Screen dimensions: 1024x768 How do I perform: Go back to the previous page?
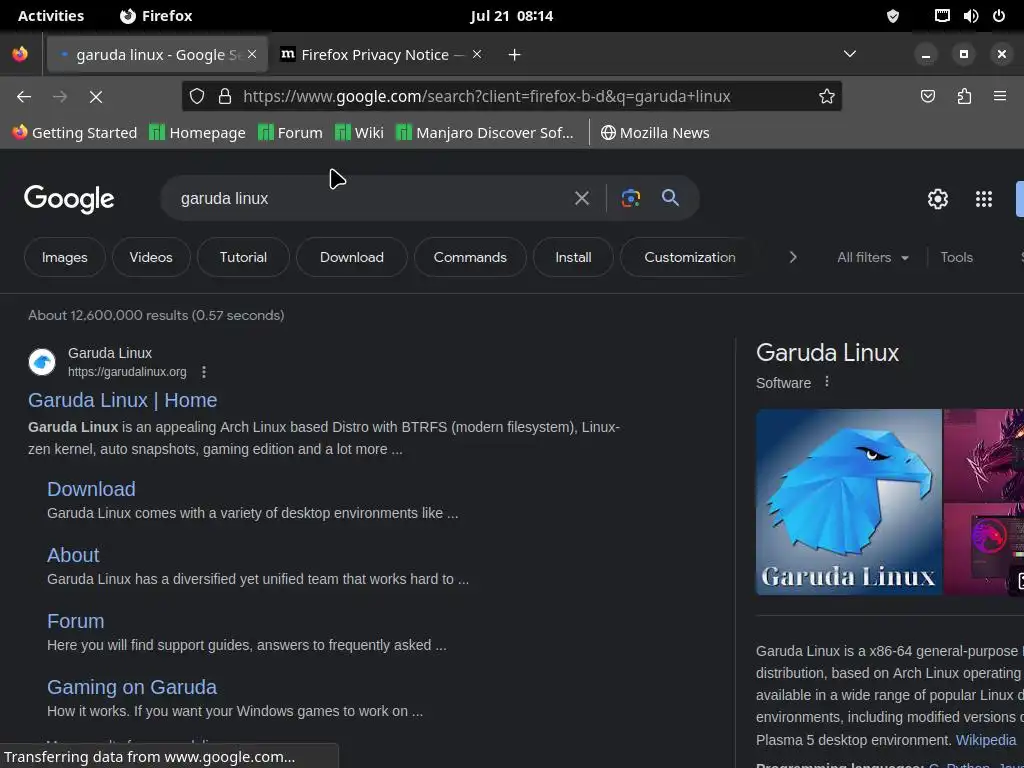pos(24,97)
